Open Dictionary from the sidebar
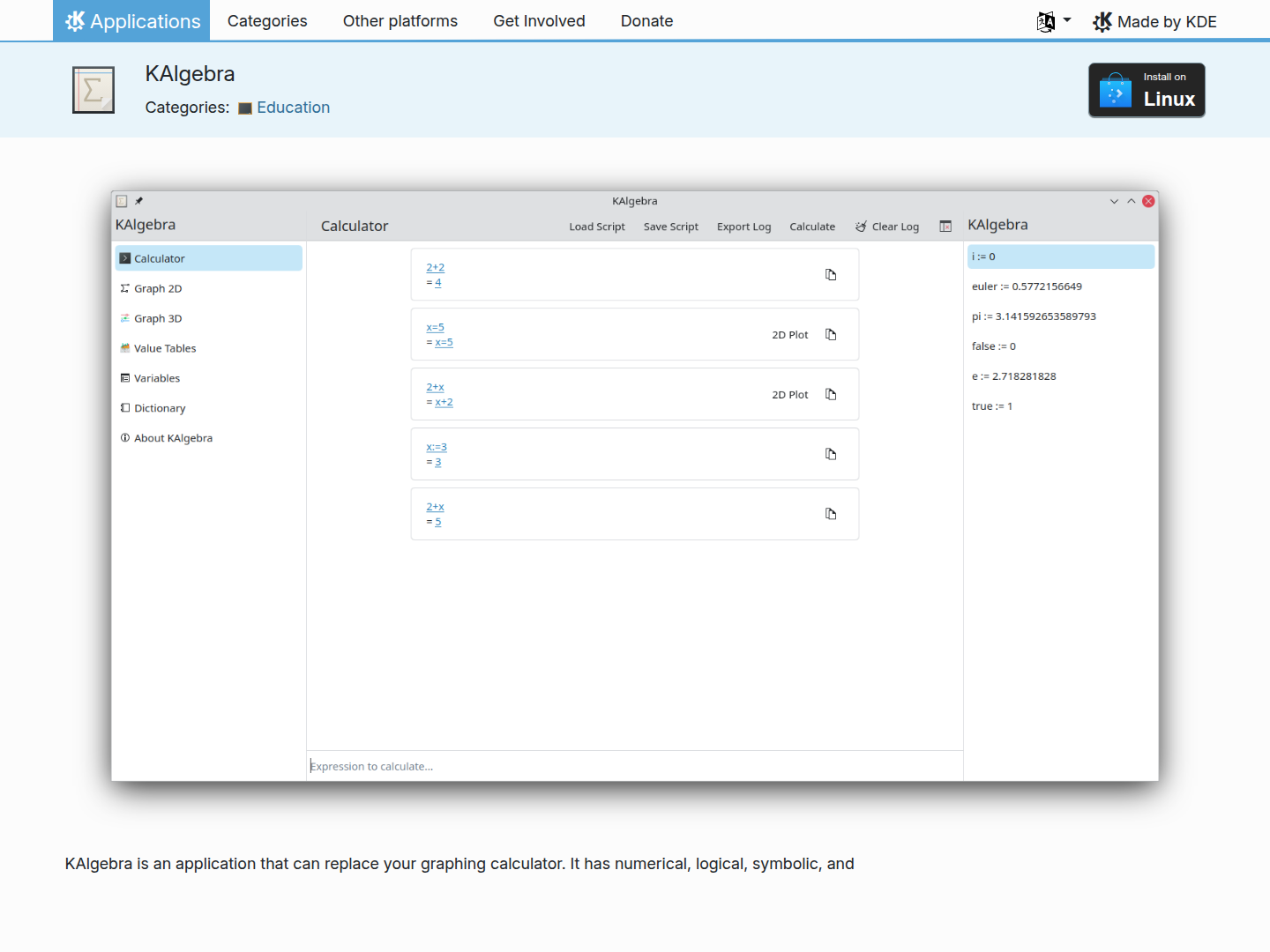Screen dimensions: 1270x952 click(x=208, y=408)
